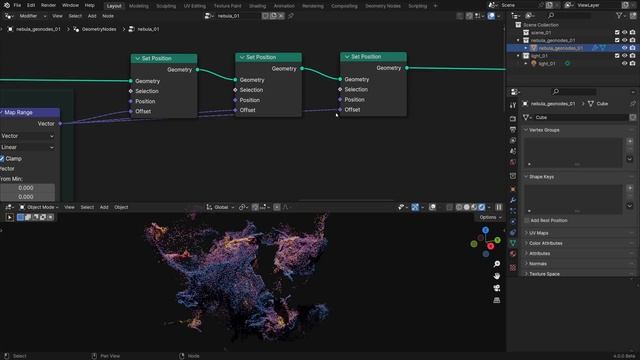This screenshot has width=640, height=360.
Task: Hide the highlighted nebula_geonodes_01 object eye
Action: pos(624,48)
